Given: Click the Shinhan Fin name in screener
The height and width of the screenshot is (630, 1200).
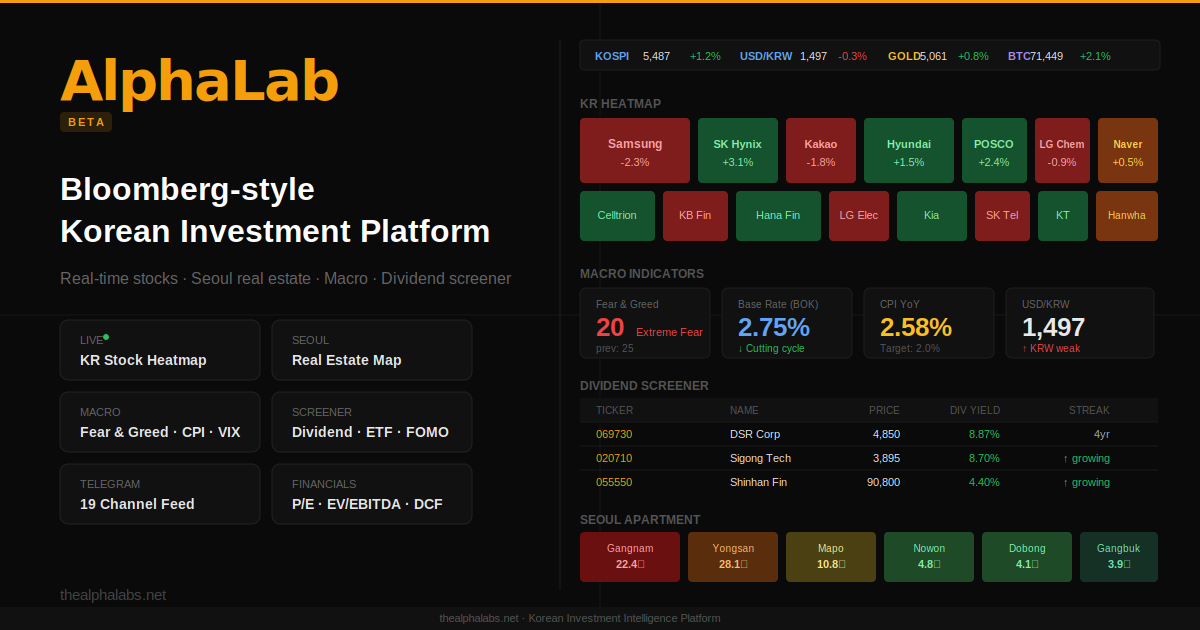Looking at the screenshot, I should pyautogui.click(x=760, y=482).
